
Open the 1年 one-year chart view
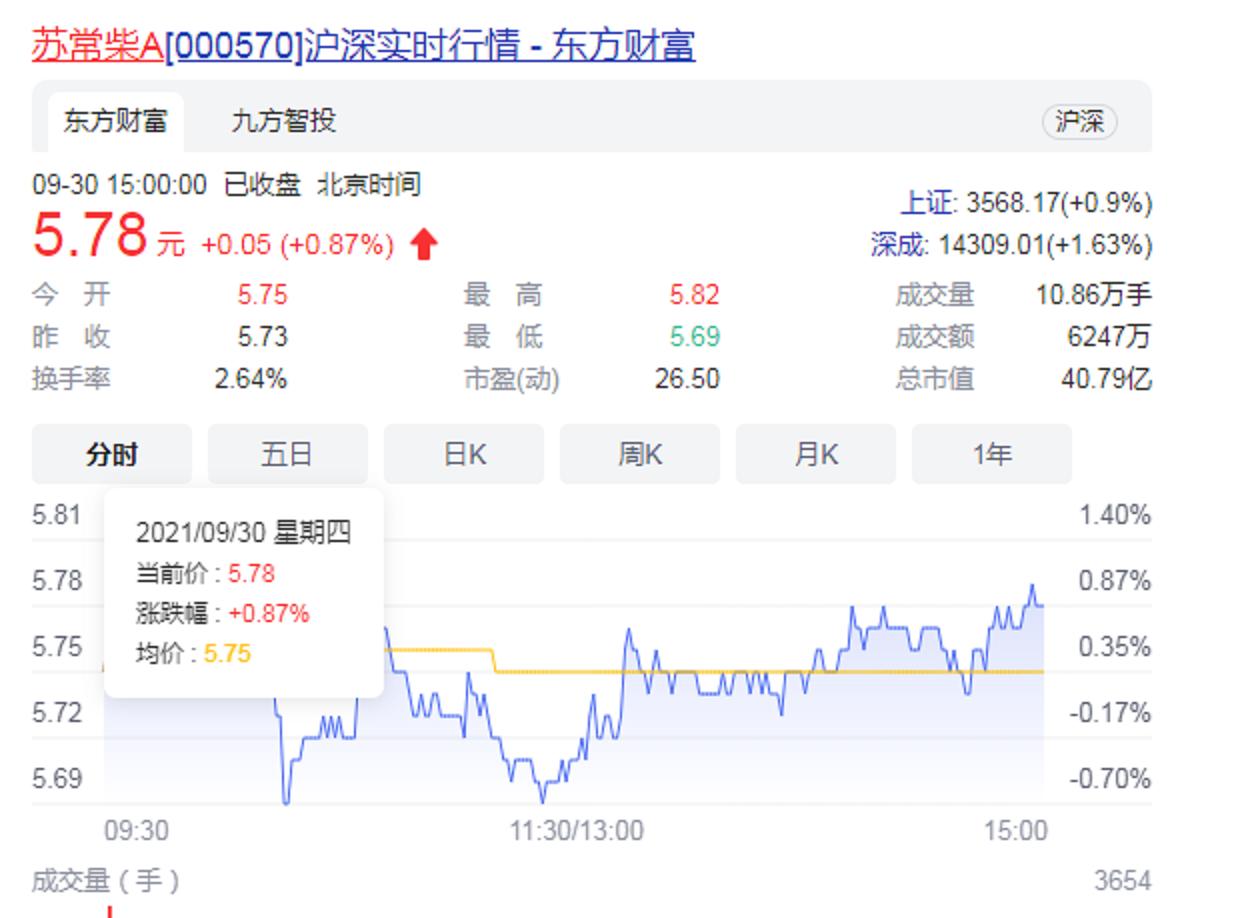[x=991, y=454]
